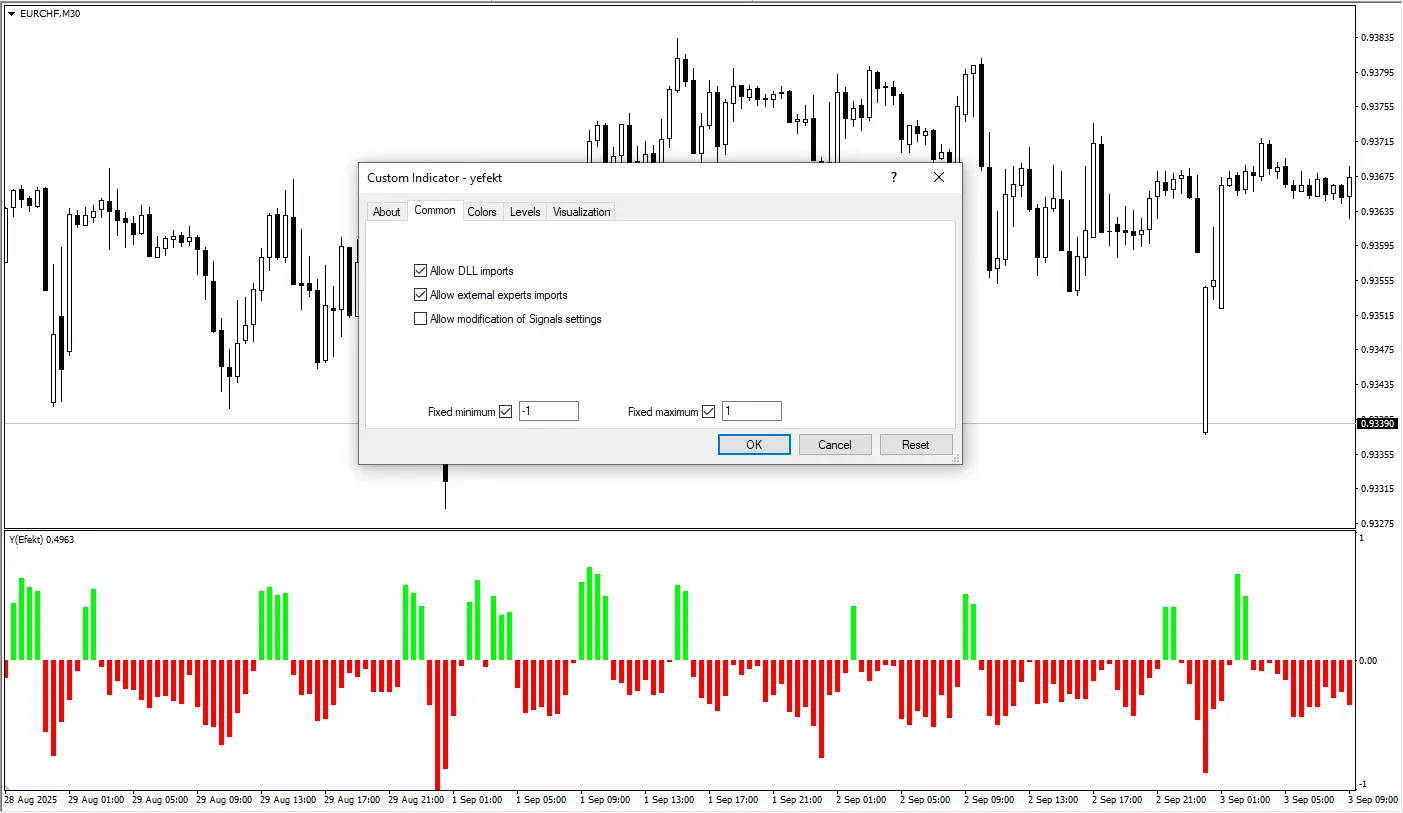
Task: Click the 2 Sep 13:00 time label
Action: coord(1053,800)
